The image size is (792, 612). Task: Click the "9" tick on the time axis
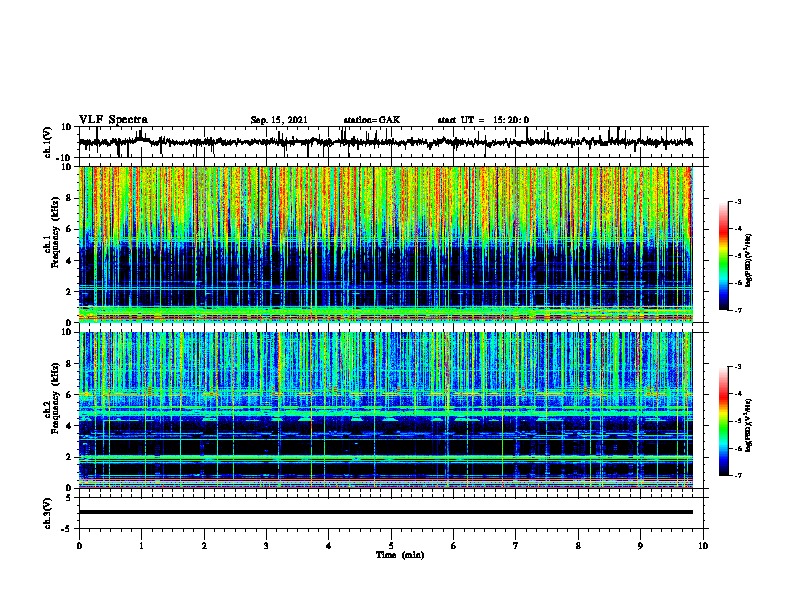coord(640,546)
